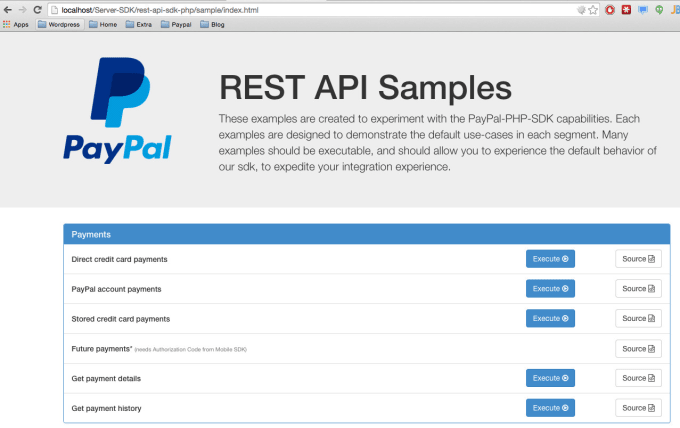The image size is (680, 428).
Task: View Source for Direct credit card payments
Action: pyautogui.click(x=638, y=259)
